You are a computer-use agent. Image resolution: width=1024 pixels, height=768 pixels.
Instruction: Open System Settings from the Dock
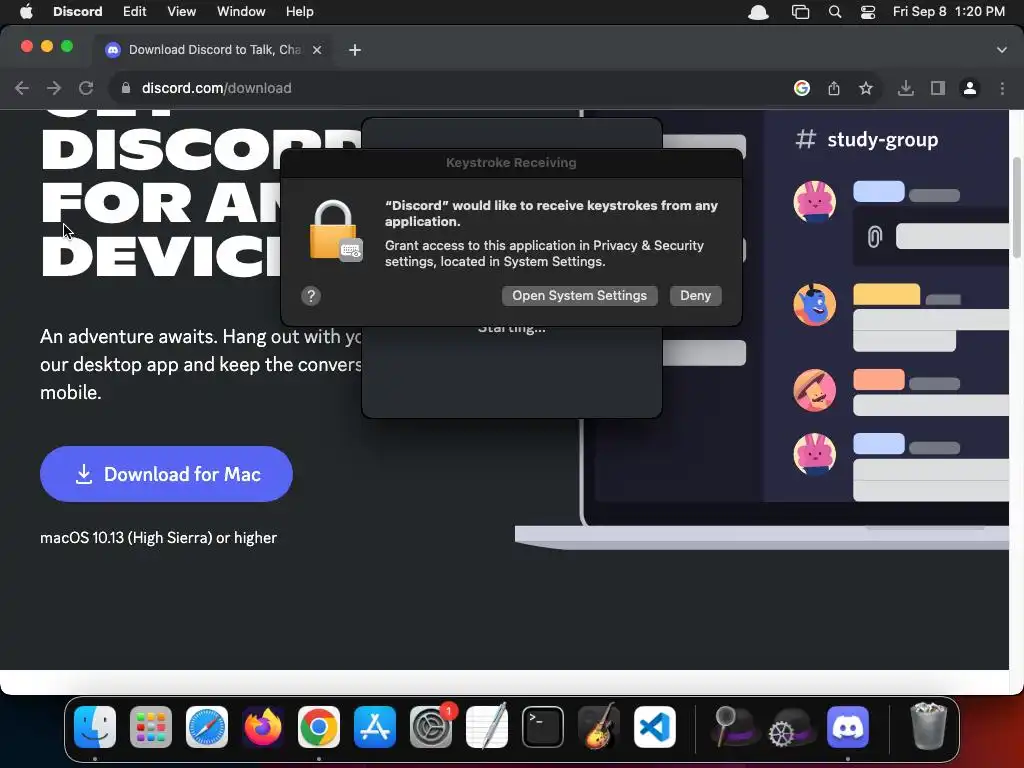click(x=431, y=727)
